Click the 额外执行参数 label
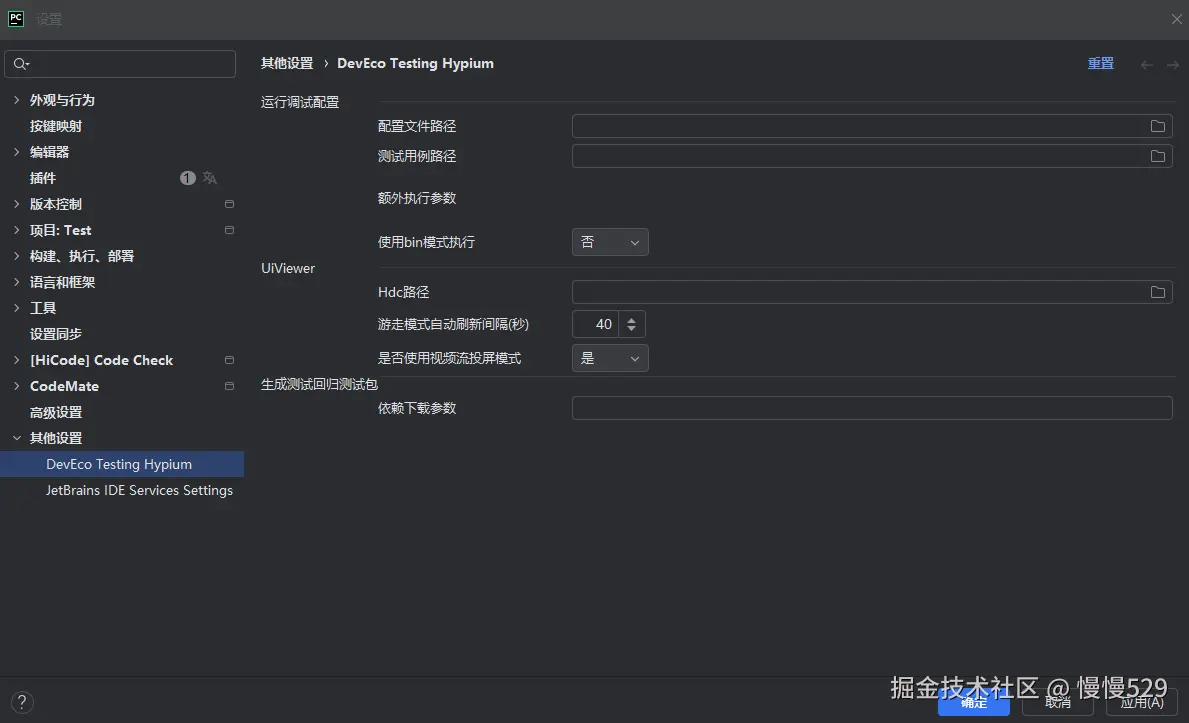This screenshot has height=723, width=1189. pos(417,198)
